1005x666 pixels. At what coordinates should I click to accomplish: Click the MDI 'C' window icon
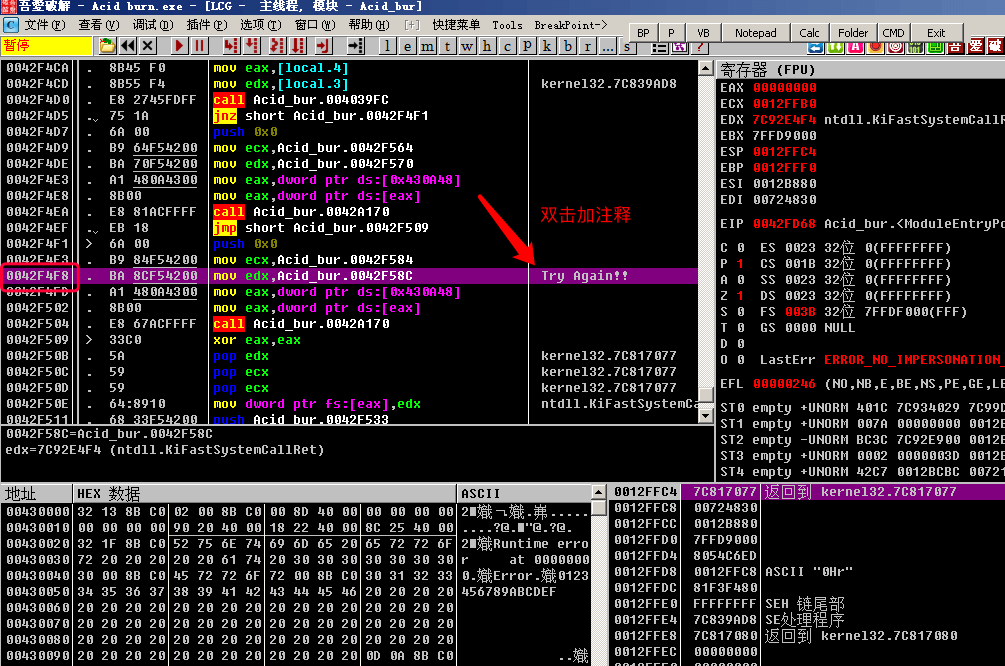10,25
